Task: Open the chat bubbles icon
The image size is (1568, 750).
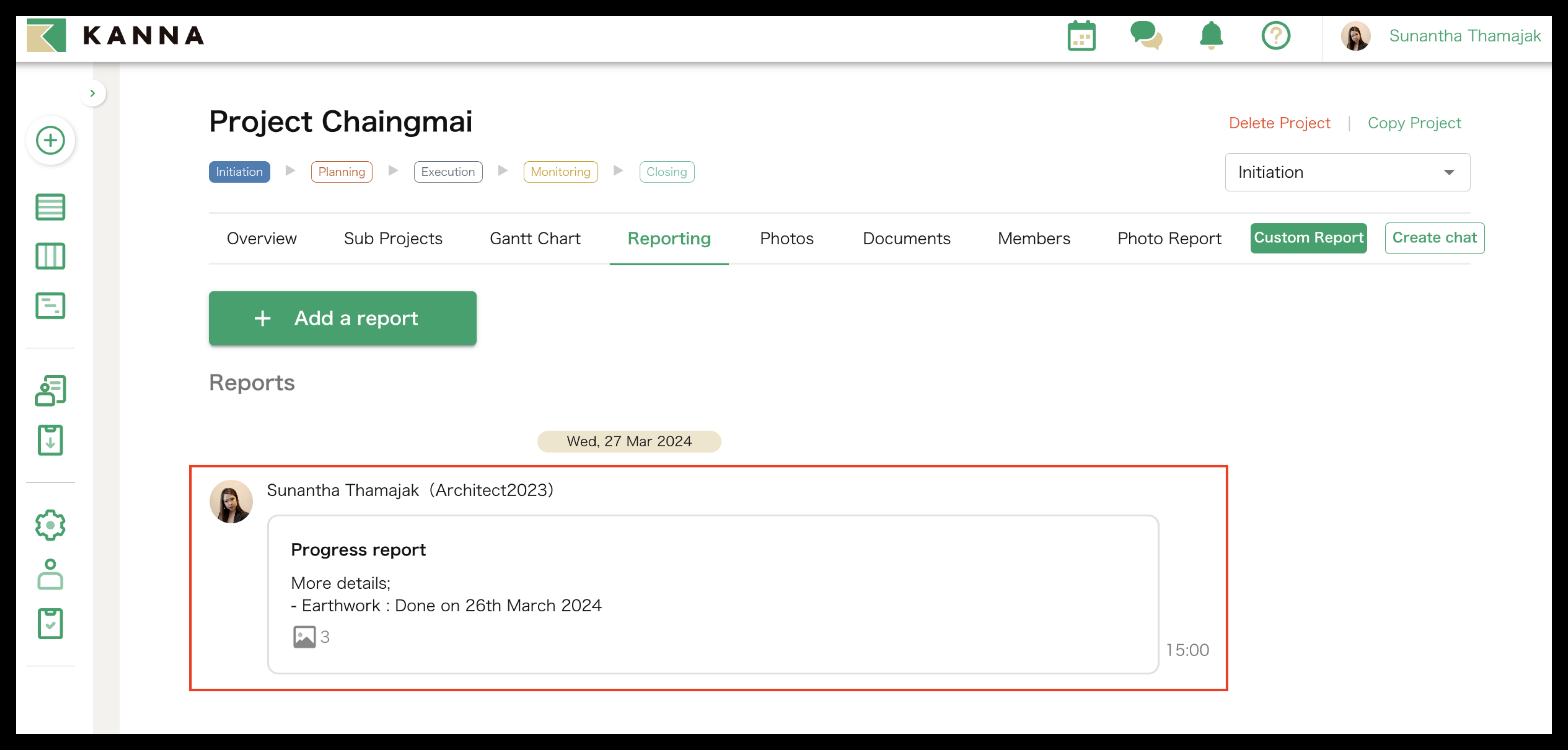Action: click(x=1146, y=36)
